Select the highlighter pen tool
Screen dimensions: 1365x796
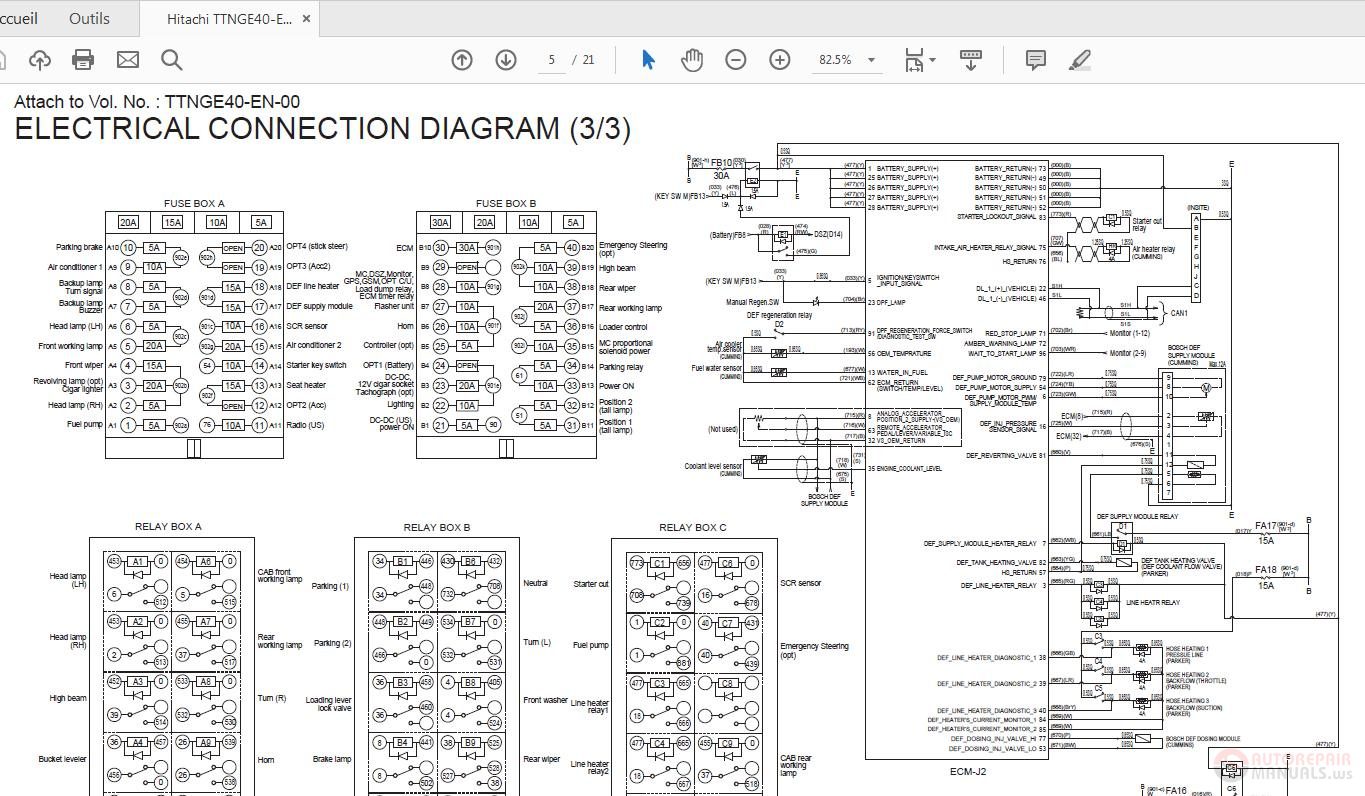[1080, 60]
